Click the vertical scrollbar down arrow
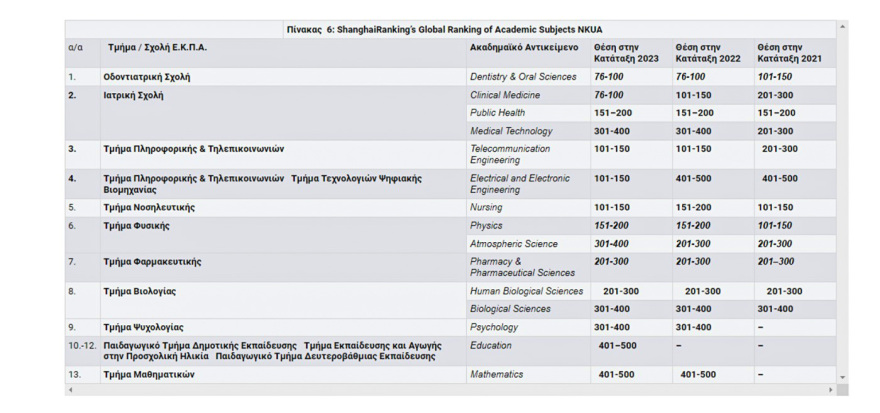 (x=842, y=377)
